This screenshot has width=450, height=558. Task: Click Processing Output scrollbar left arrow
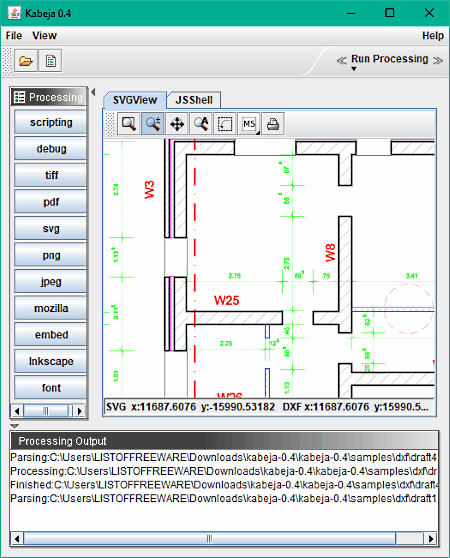tap(17, 538)
